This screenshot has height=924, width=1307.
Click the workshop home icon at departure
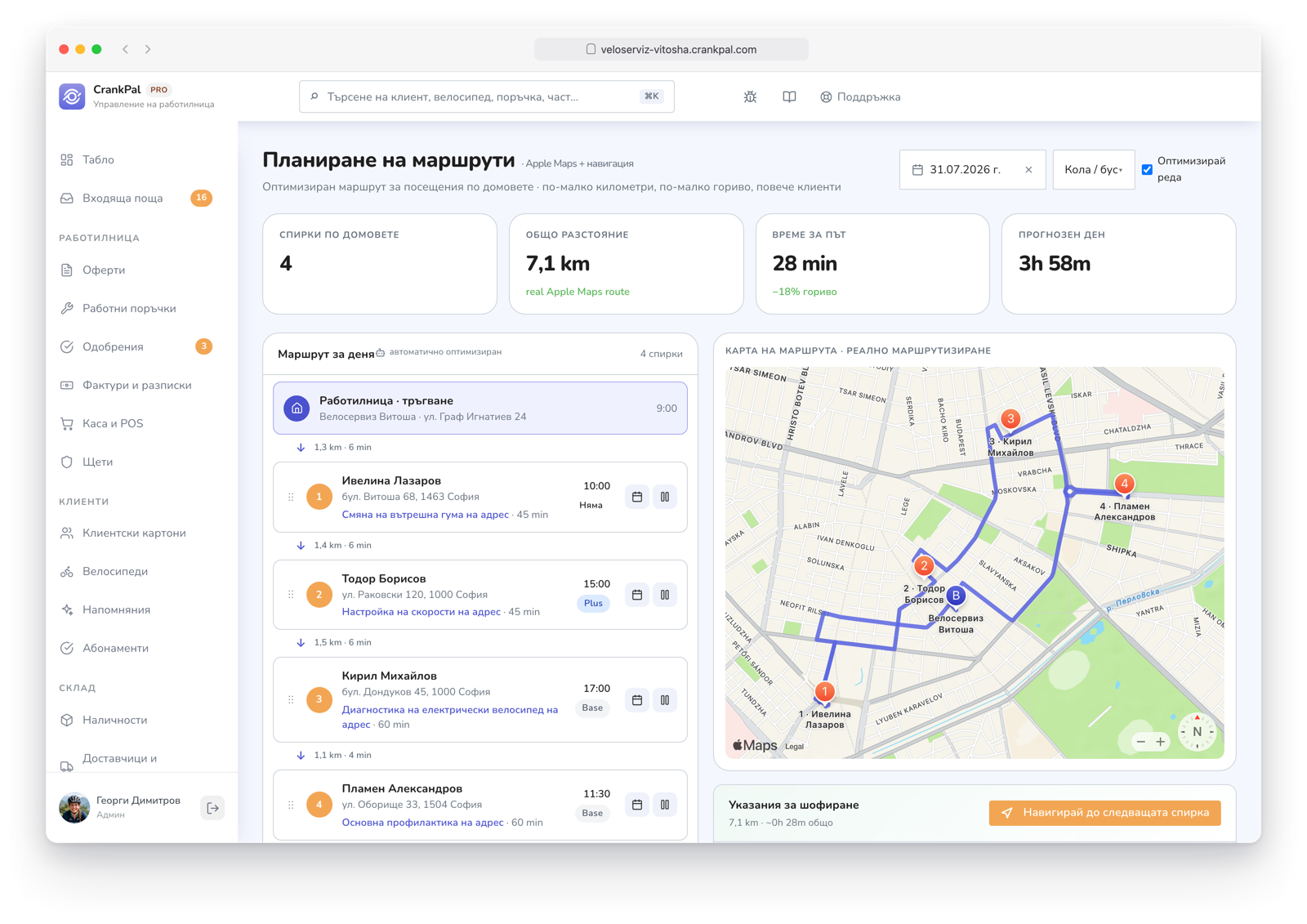pos(297,408)
